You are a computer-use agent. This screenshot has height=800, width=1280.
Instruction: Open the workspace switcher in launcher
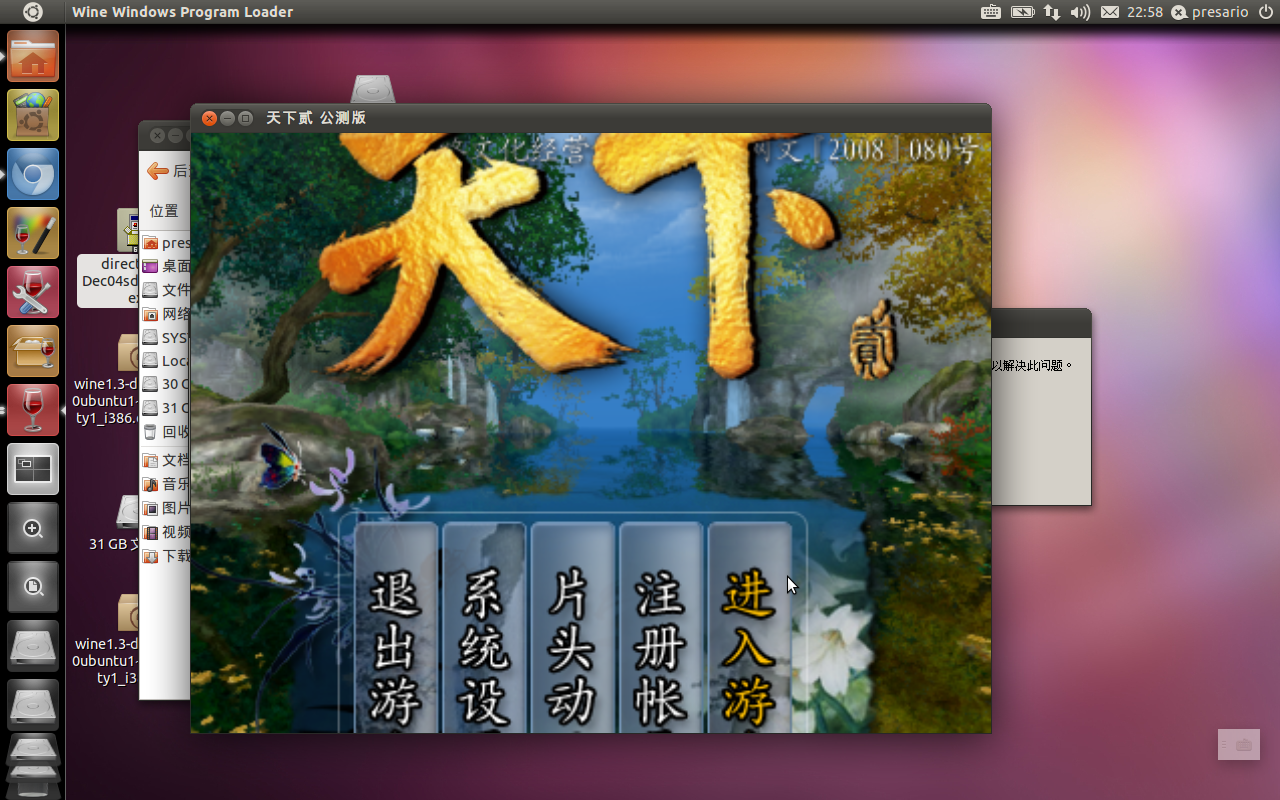pos(33,469)
